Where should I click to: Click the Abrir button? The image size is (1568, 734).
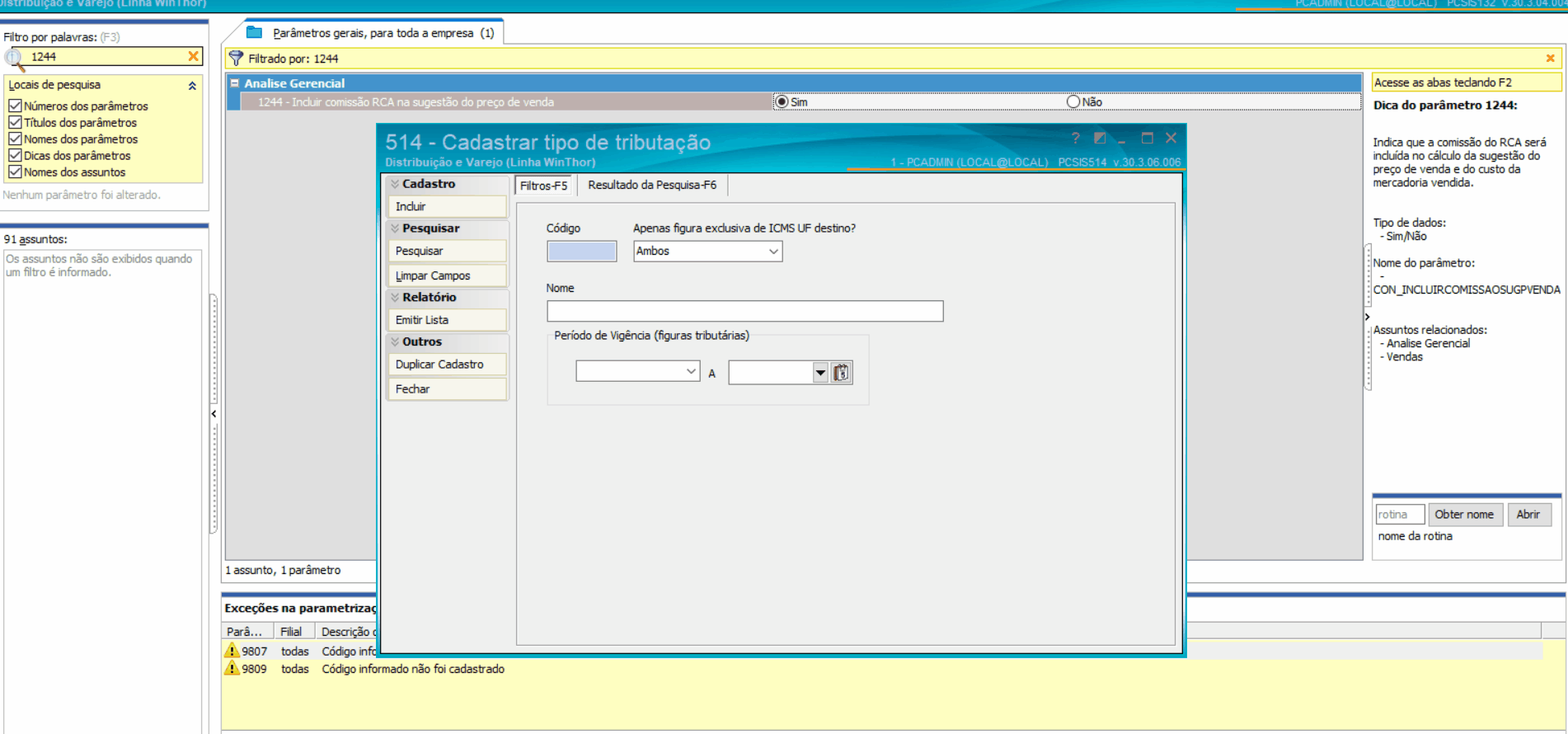(x=1529, y=515)
